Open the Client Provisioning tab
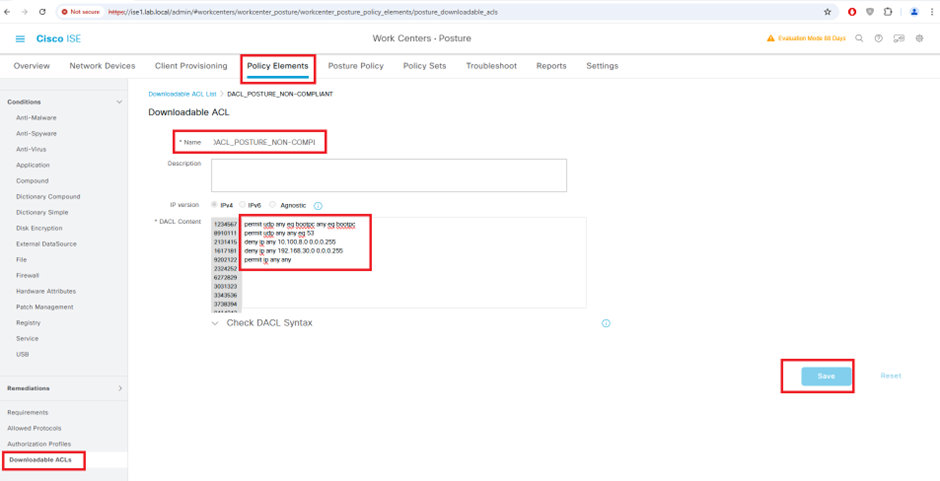Screen dimensions: 940x481 click(x=191, y=66)
